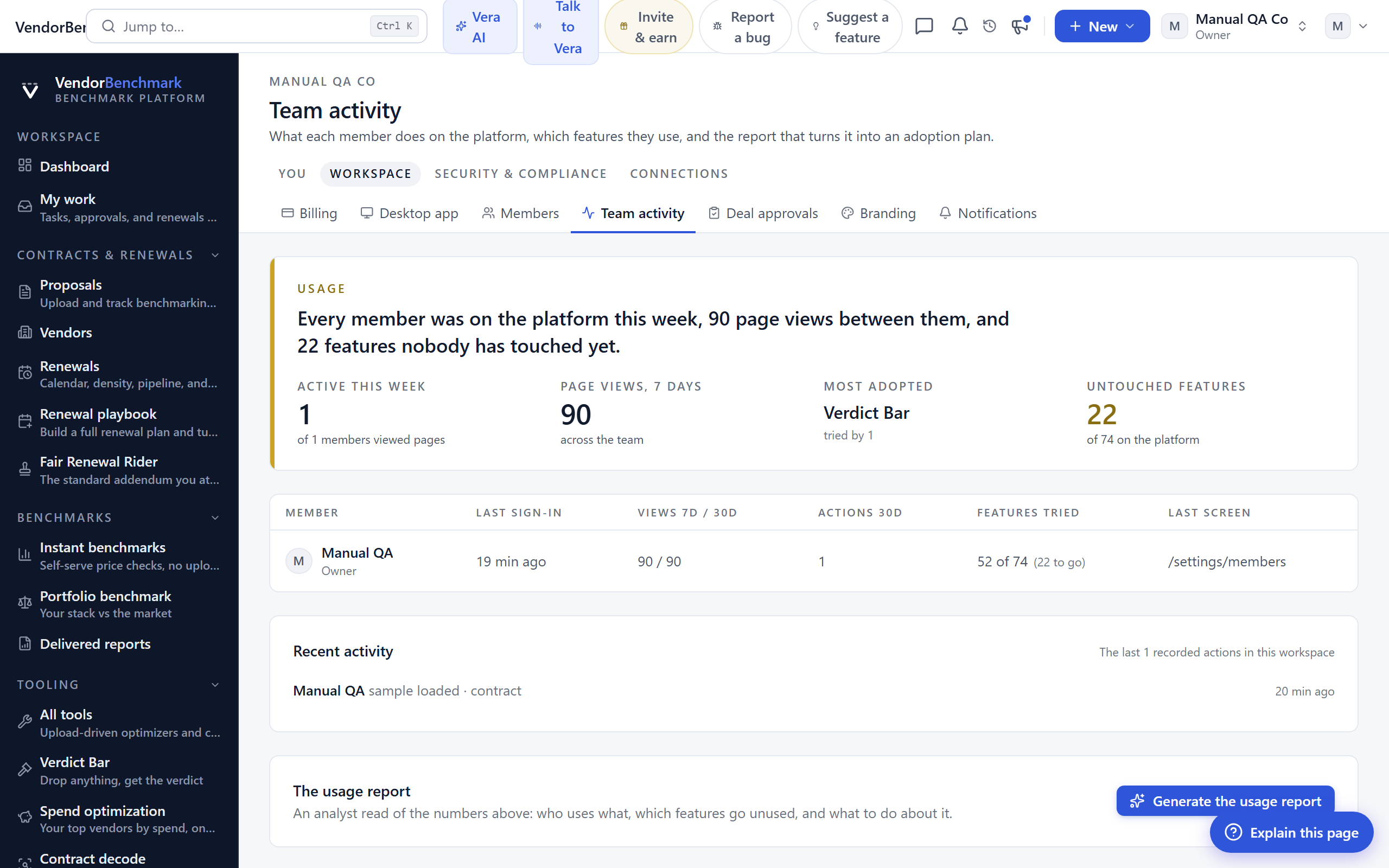Switch to the Connections tab

pyautogui.click(x=679, y=174)
